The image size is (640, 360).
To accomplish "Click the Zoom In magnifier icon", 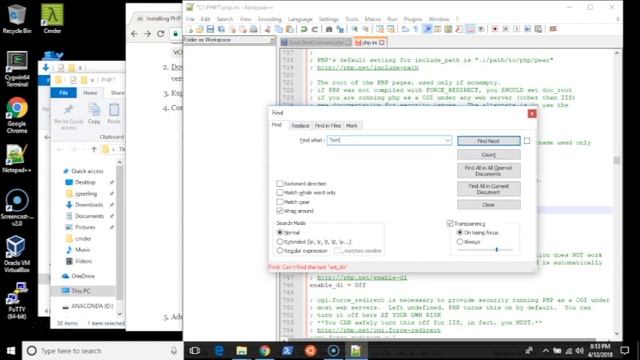I will click(355, 29).
